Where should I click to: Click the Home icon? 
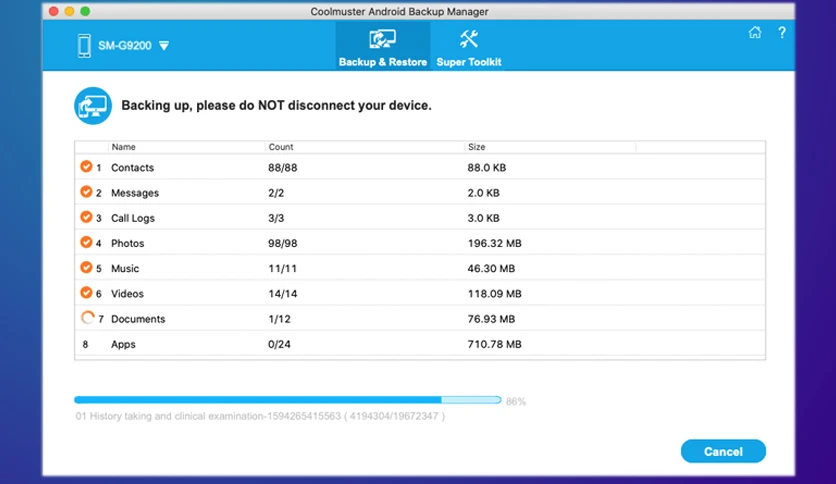click(754, 33)
